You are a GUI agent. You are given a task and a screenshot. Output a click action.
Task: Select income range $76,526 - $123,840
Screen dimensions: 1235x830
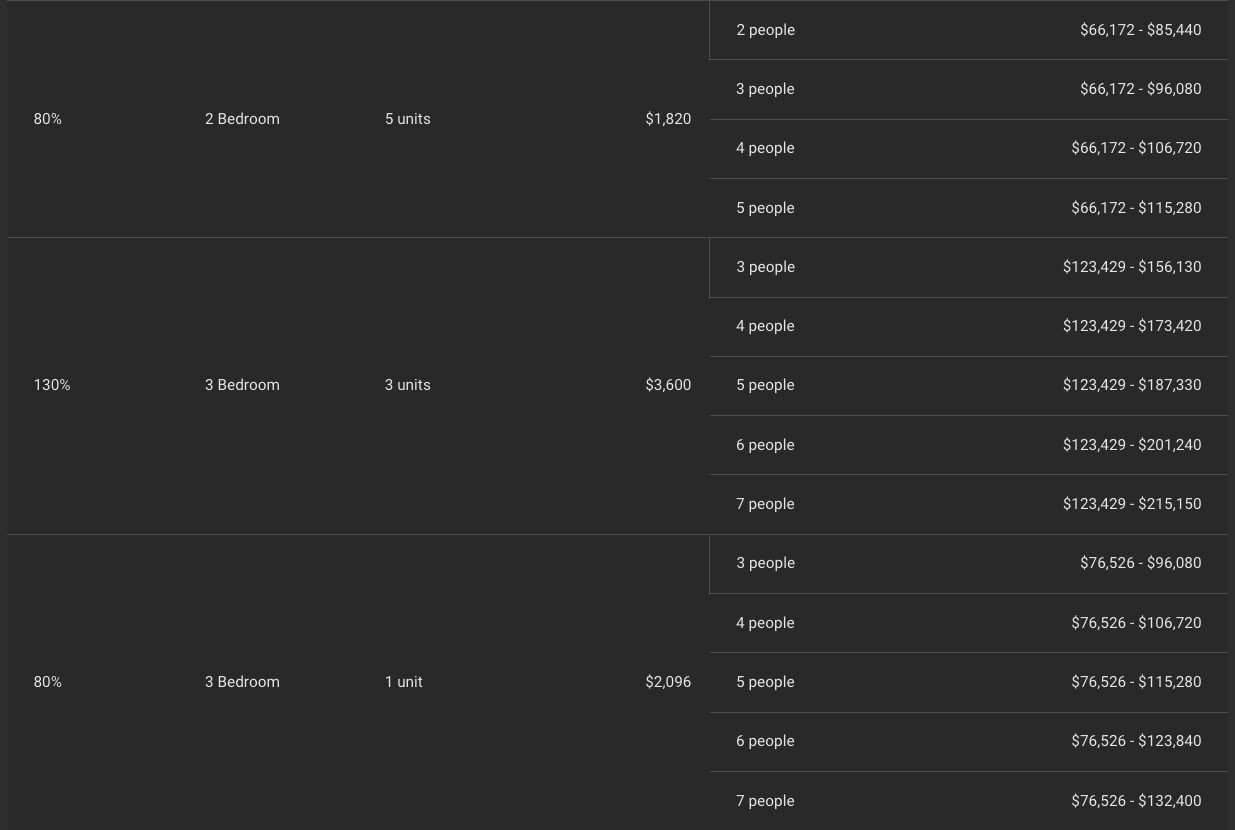coord(1136,741)
